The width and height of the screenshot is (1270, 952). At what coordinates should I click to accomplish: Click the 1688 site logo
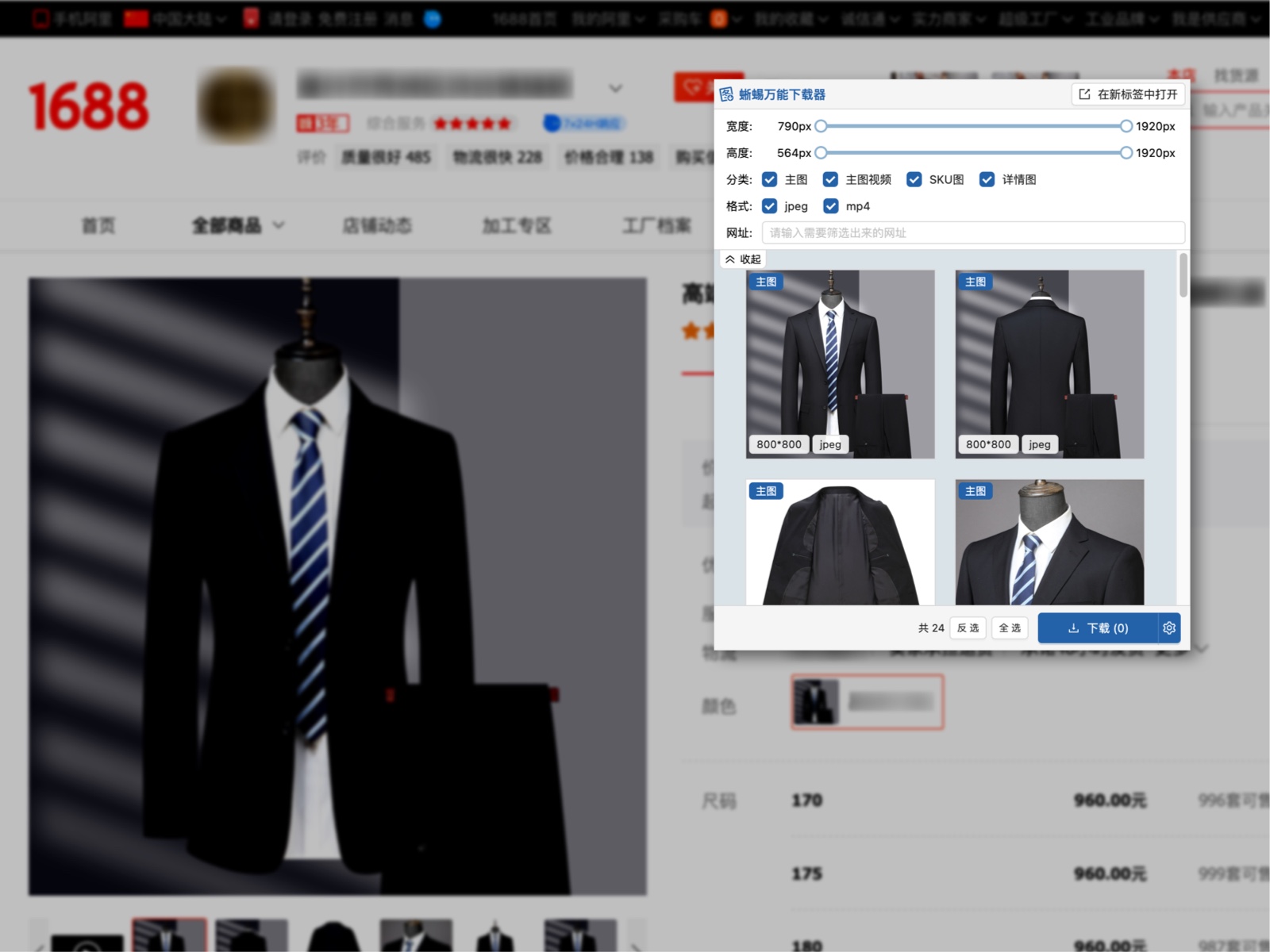[88, 106]
